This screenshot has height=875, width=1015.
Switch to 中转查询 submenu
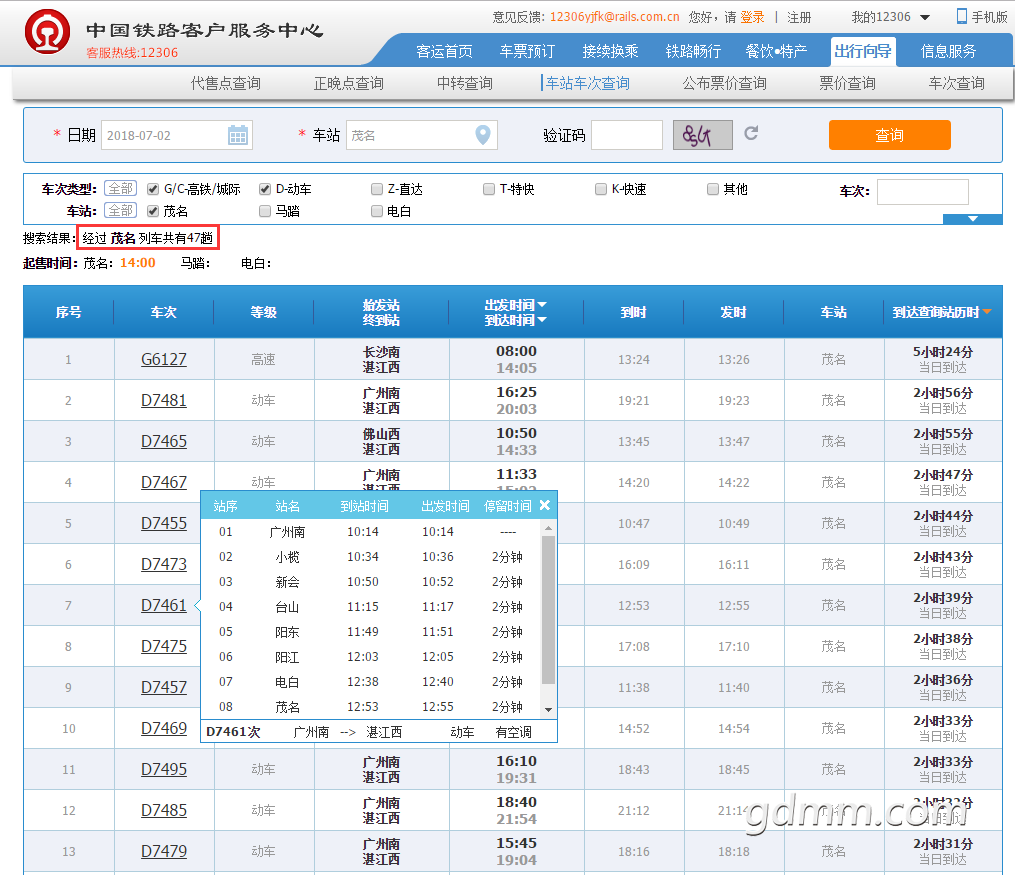coord(464,83)
